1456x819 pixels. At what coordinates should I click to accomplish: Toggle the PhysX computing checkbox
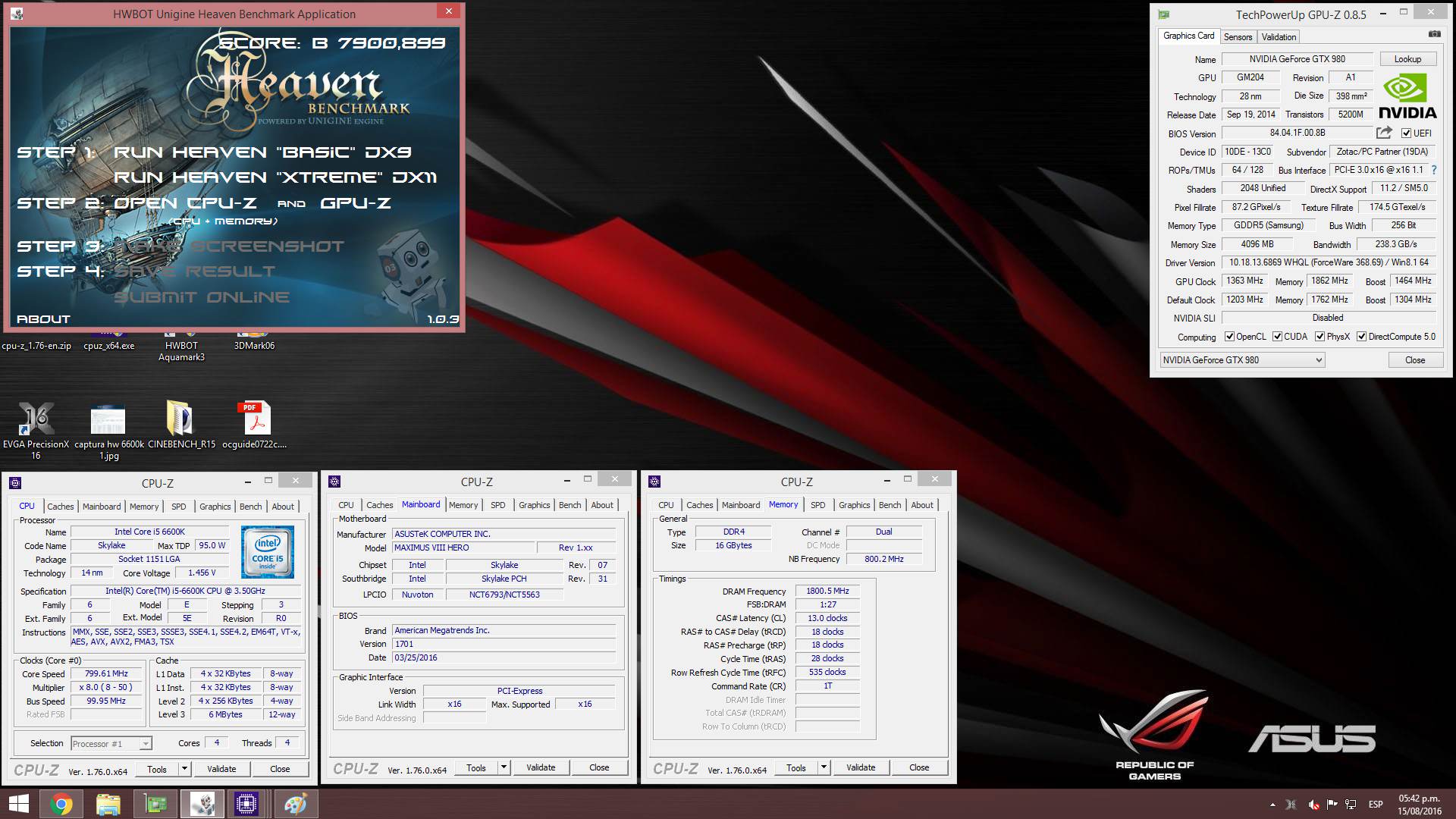click(x=1319, y=337)
